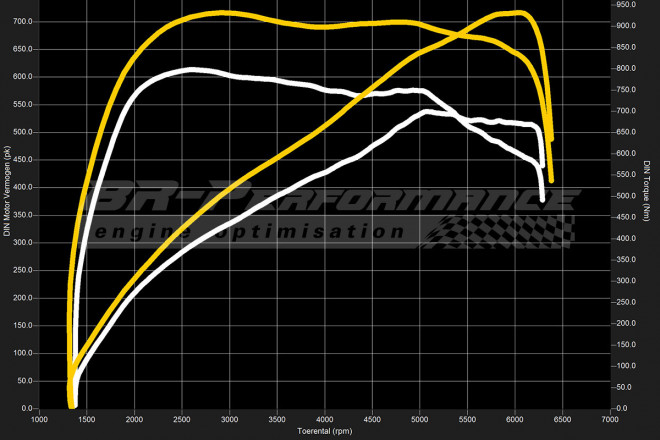Click the 1000 tick label on rpm axis
This screenshot has height=440, width=660.
click(39, 420)
